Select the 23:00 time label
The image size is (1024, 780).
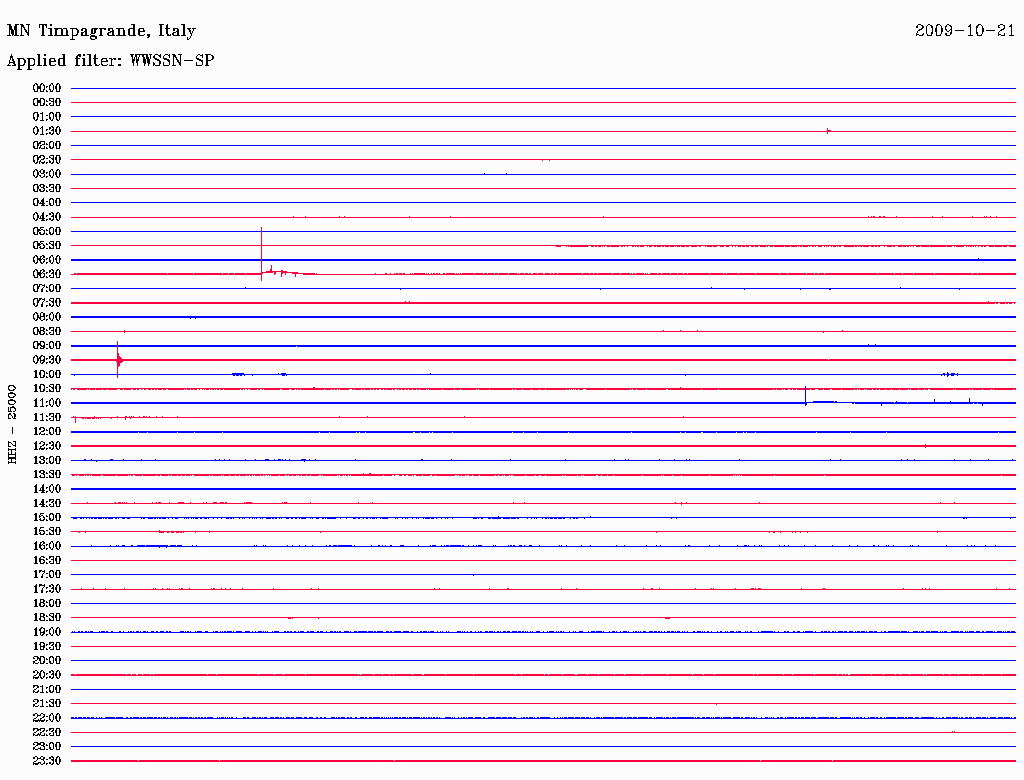tap(47, 747)
